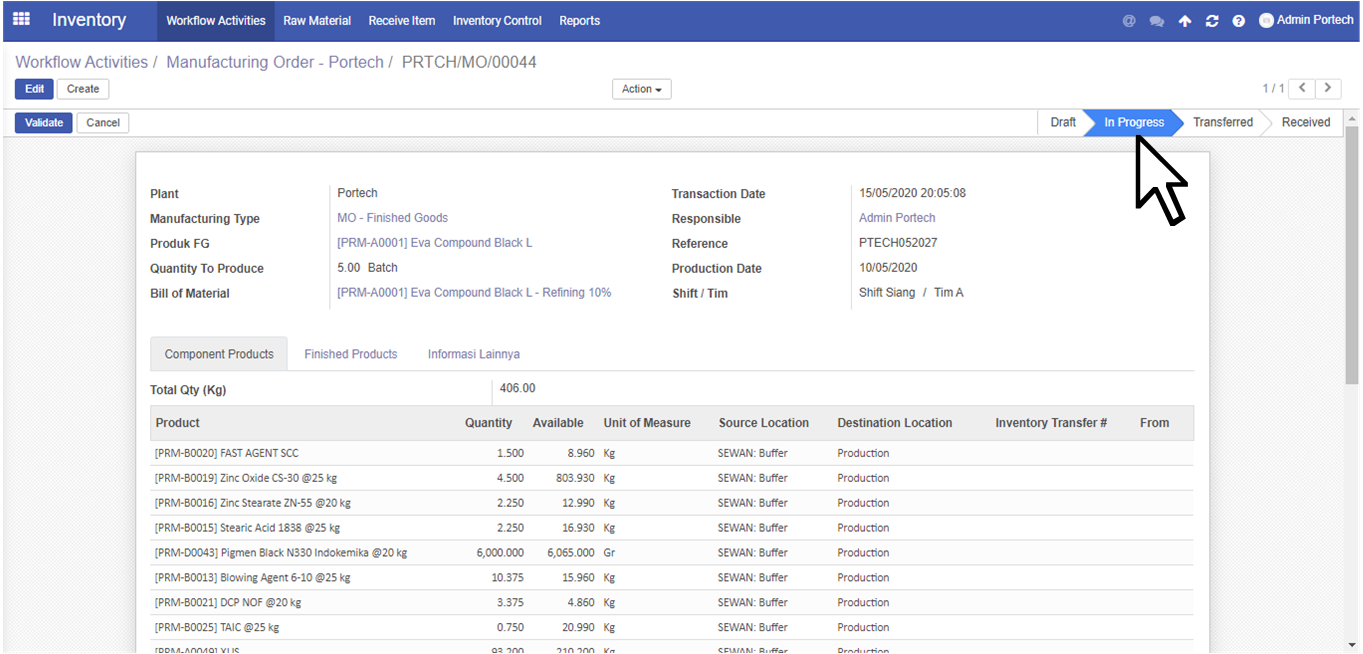
Task: Go to next record with right chevron
Action: click(x=1328, y=88)
